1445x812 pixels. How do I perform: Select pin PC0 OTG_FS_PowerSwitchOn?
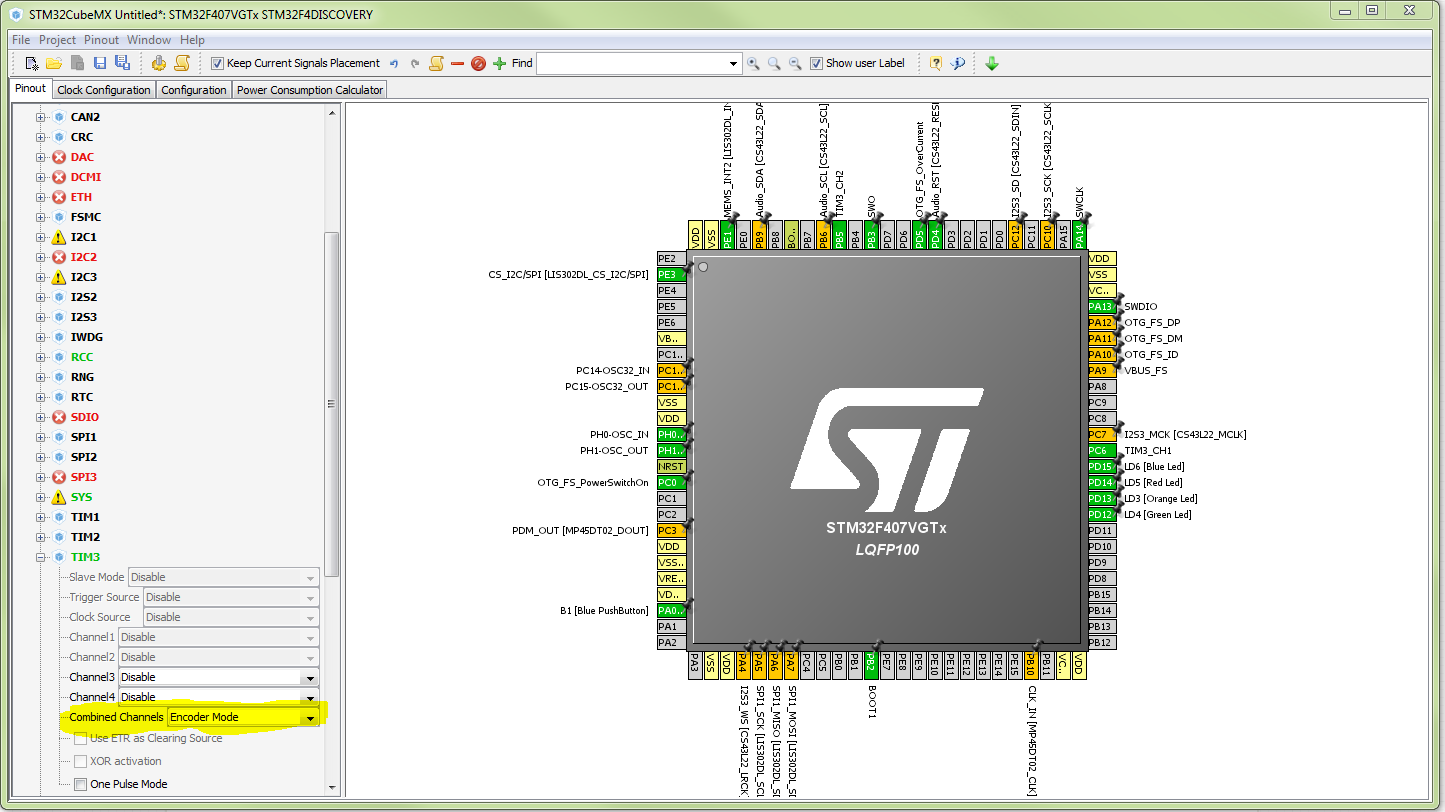(x=671, y=483)
